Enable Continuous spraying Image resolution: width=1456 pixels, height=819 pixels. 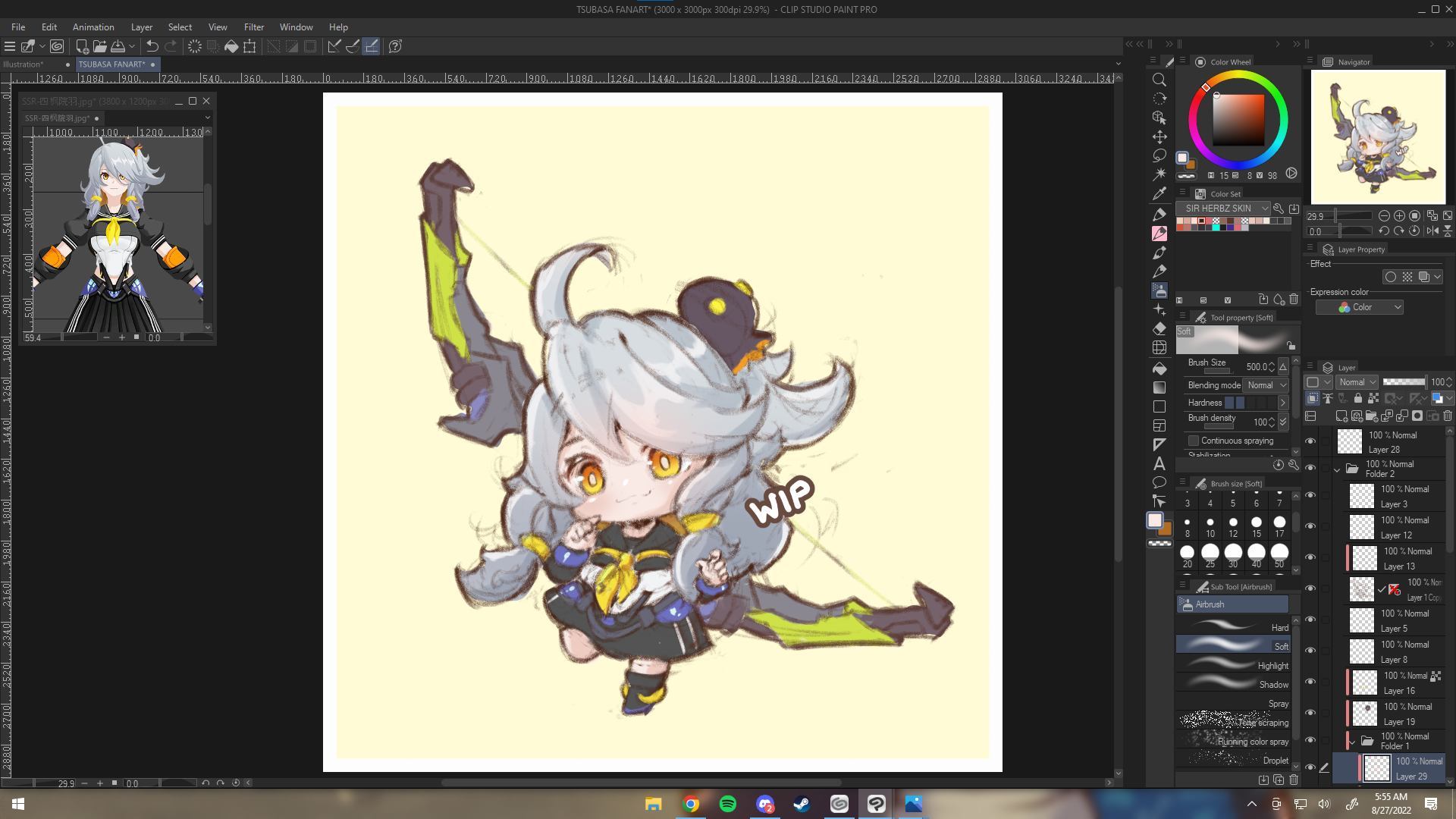tap(1194, 440)
